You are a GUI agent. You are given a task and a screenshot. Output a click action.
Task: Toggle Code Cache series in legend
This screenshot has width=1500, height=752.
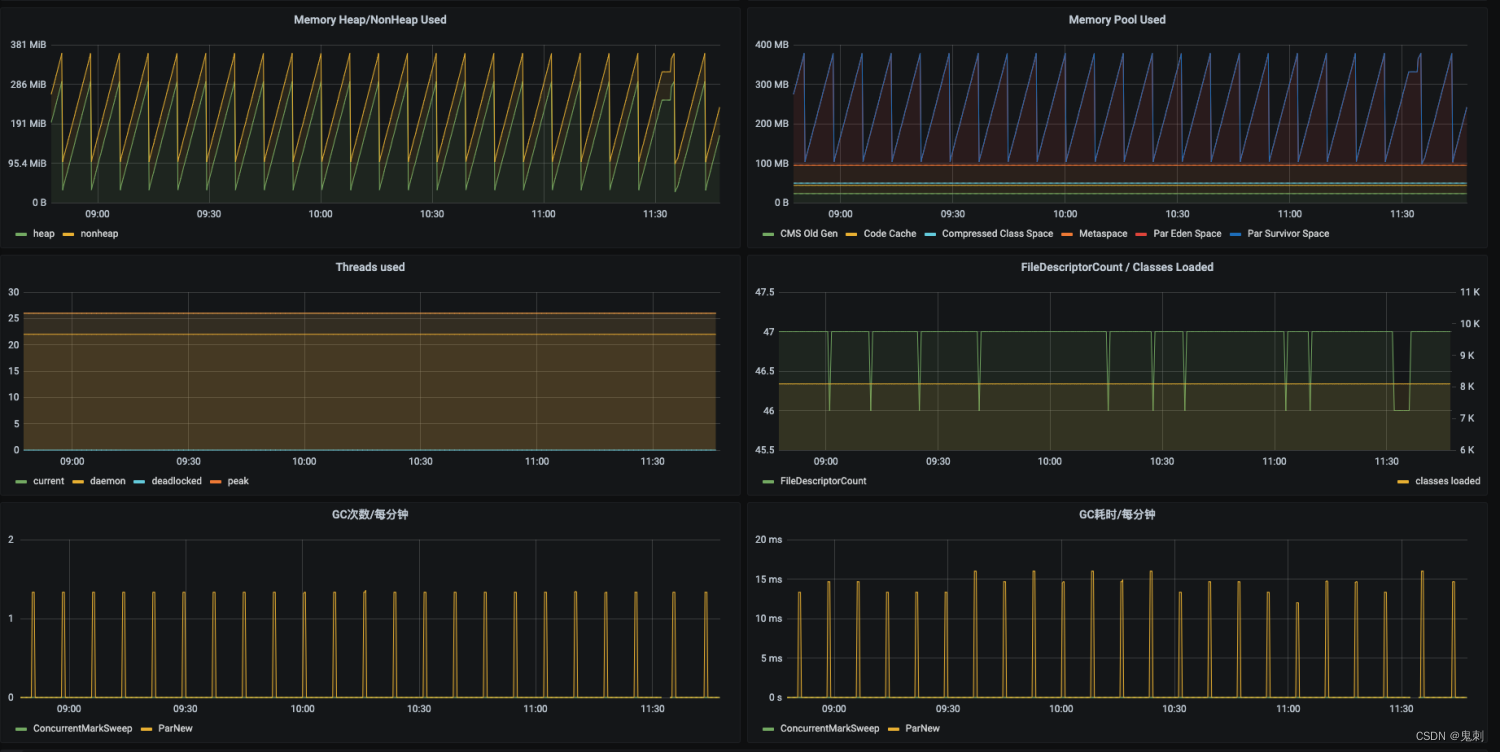click(x=889, y=234)
